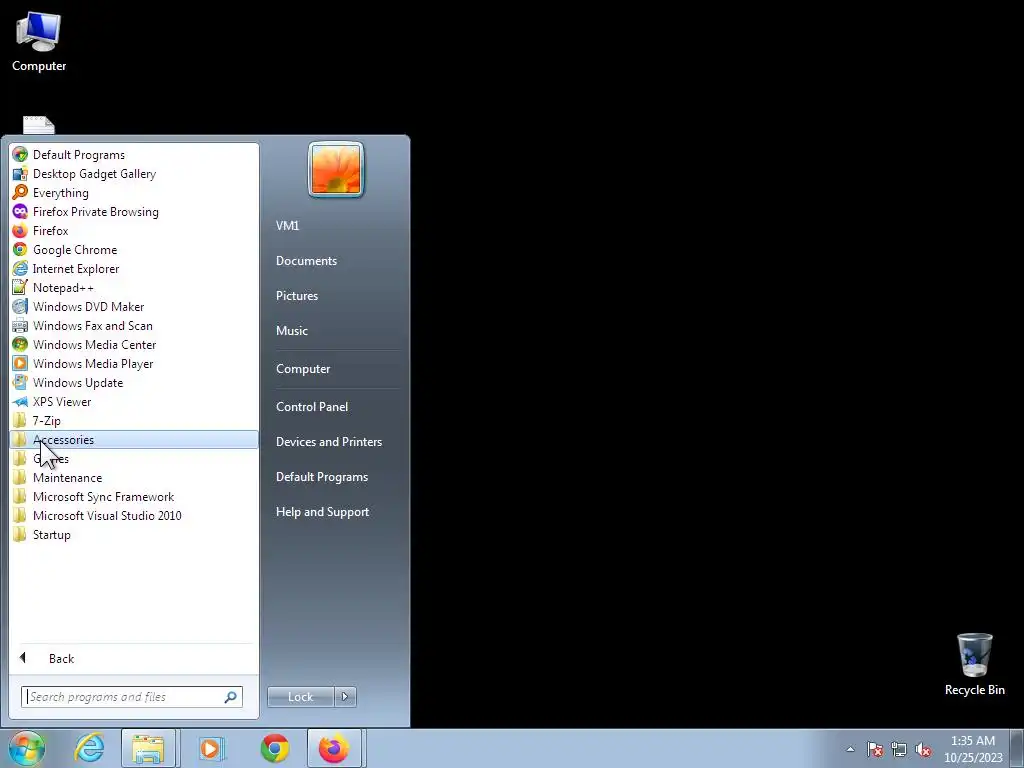The height and width of the screenshot is (768, 1024).
Task: Open Windows Media Center
Action: [x=134, y=344]
